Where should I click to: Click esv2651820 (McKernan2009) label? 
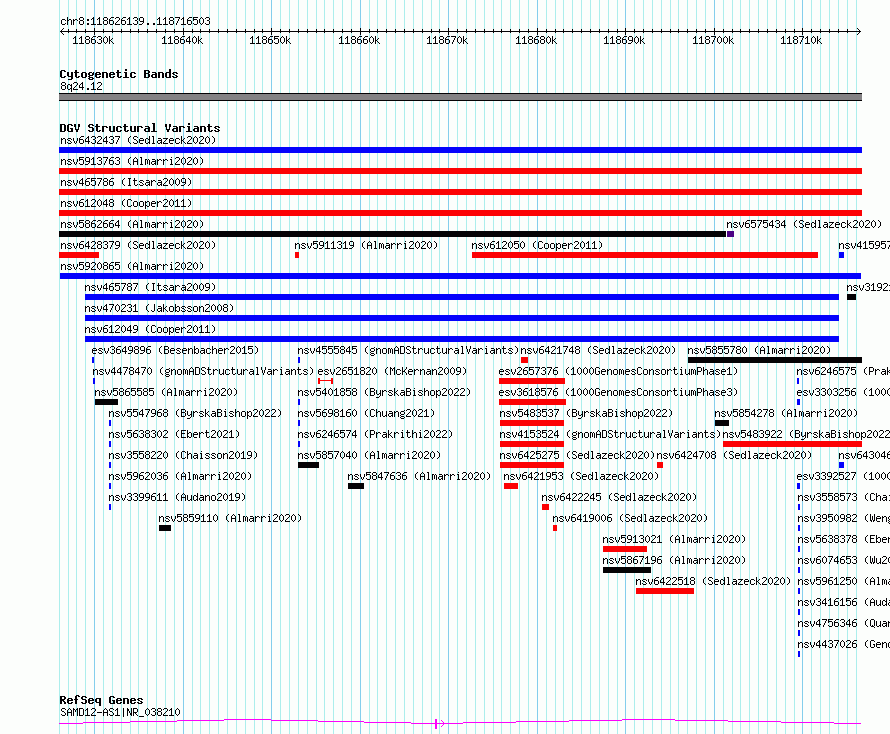click(x=392, y=371)
